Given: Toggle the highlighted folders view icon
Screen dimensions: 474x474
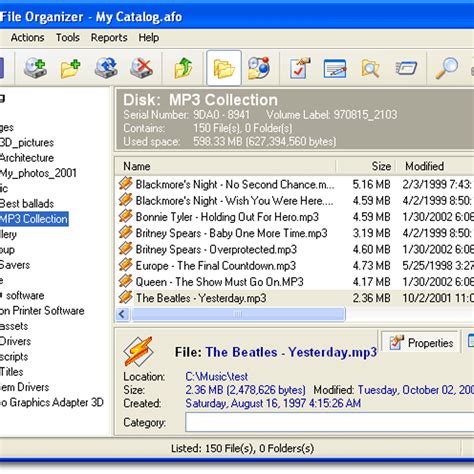Looking at the screenshot, I should click(x=224, y=68).
